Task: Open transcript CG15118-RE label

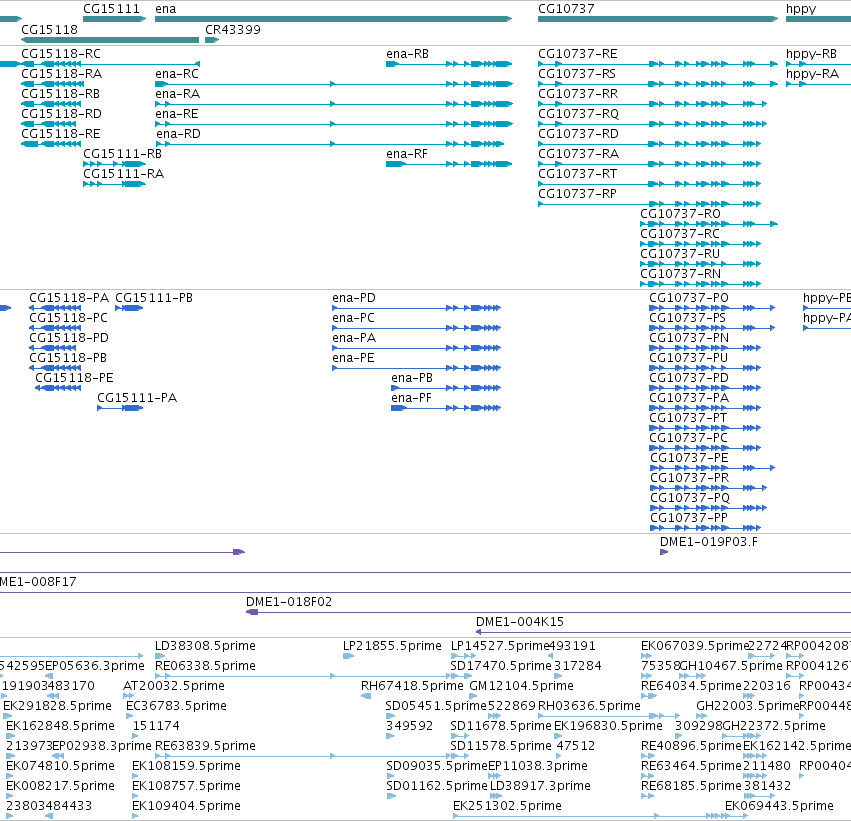Action: pos(61,134)
